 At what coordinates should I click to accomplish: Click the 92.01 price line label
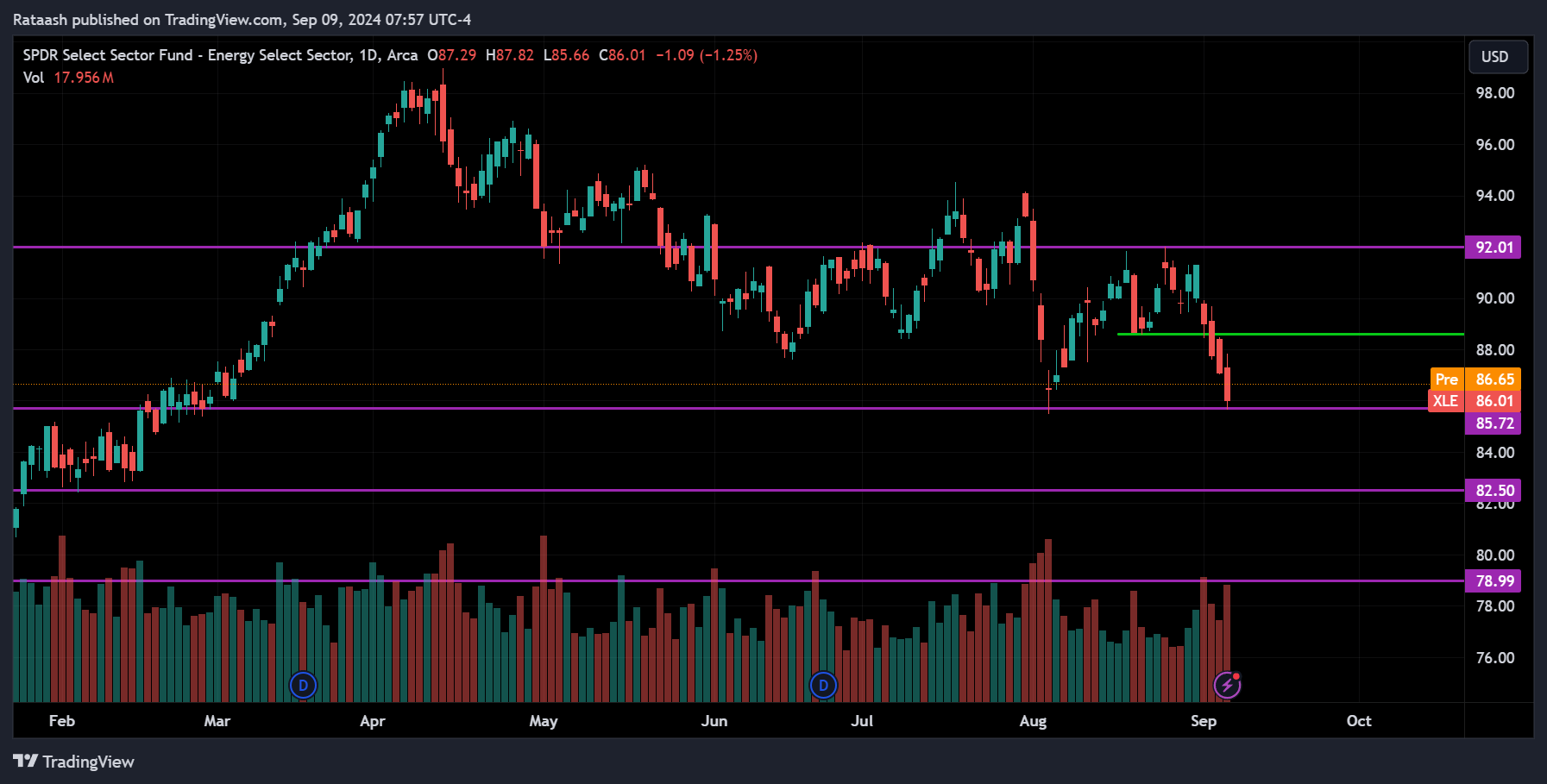(1493, 248)
